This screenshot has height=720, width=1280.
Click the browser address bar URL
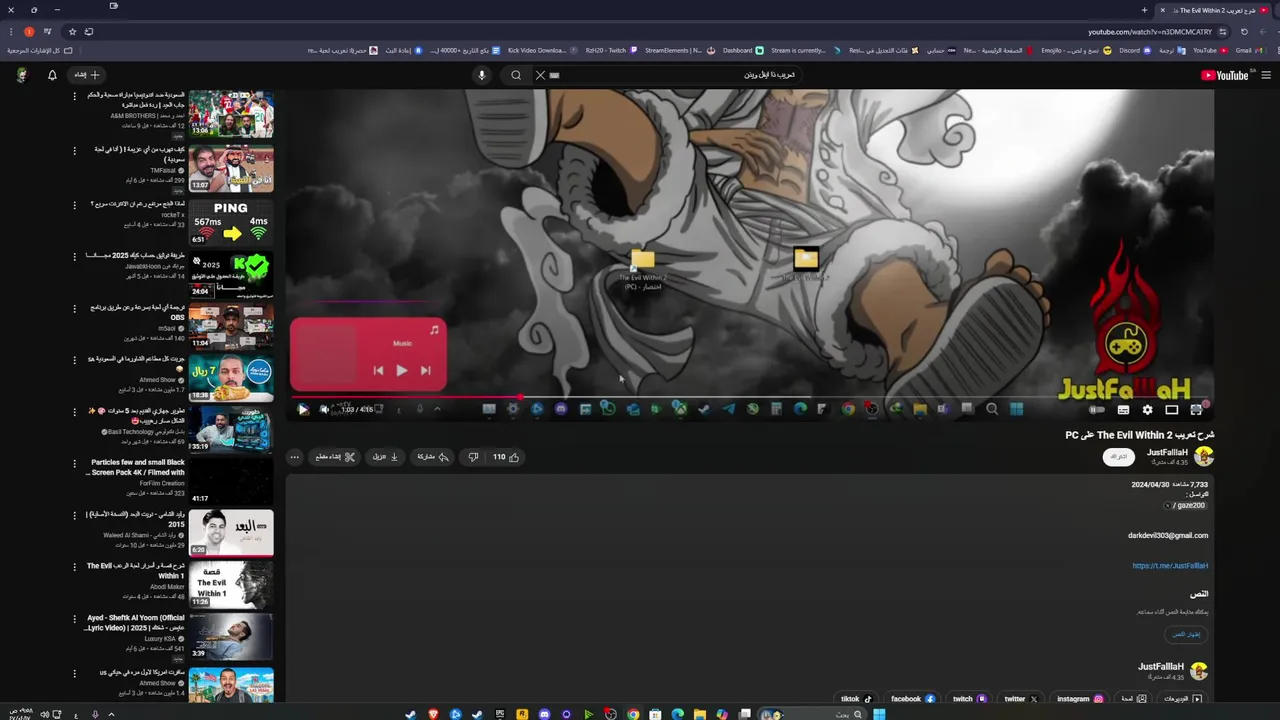[1149, 32]
